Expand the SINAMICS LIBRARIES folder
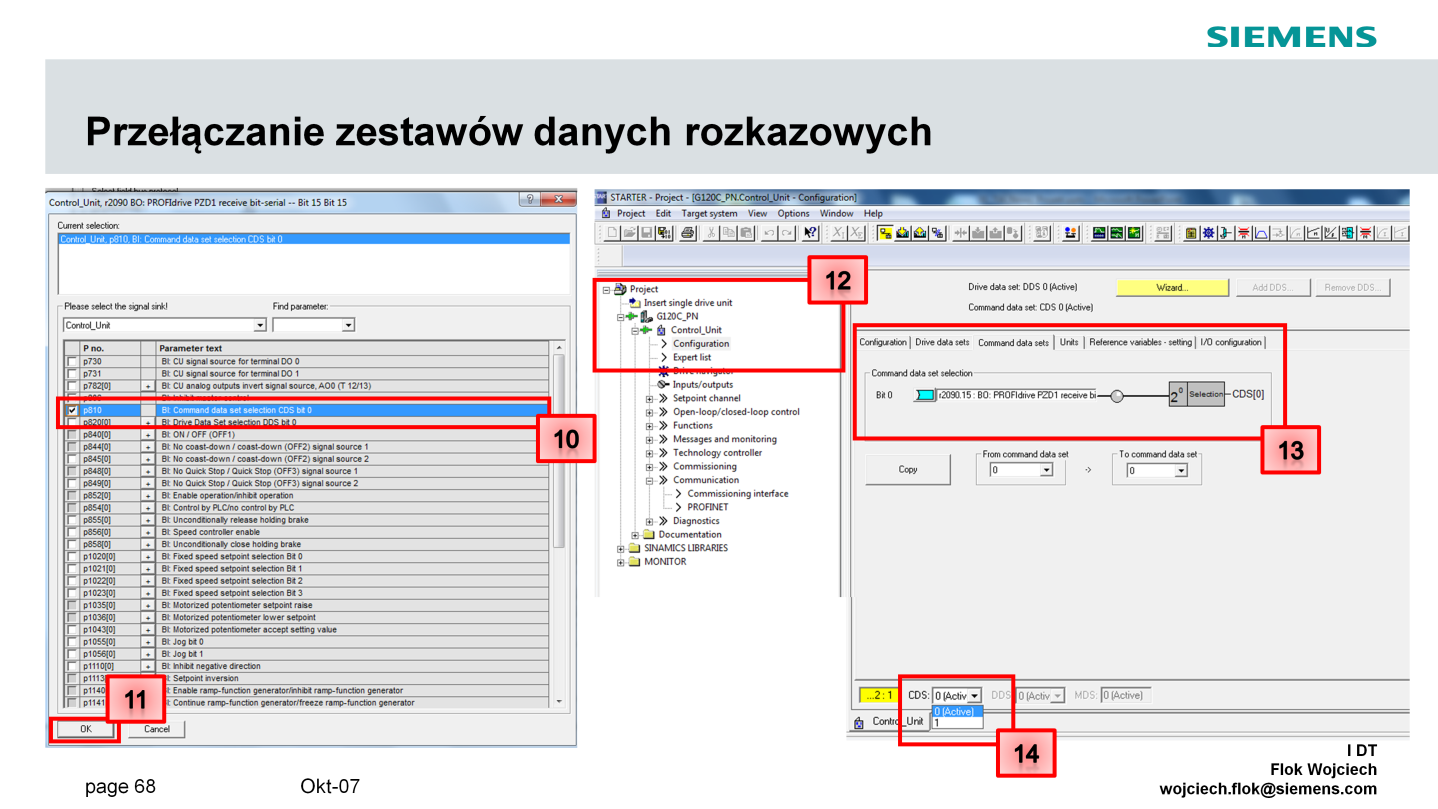Image resolution: width=1438 pixels, height=809 pixels. coord(621,548)
